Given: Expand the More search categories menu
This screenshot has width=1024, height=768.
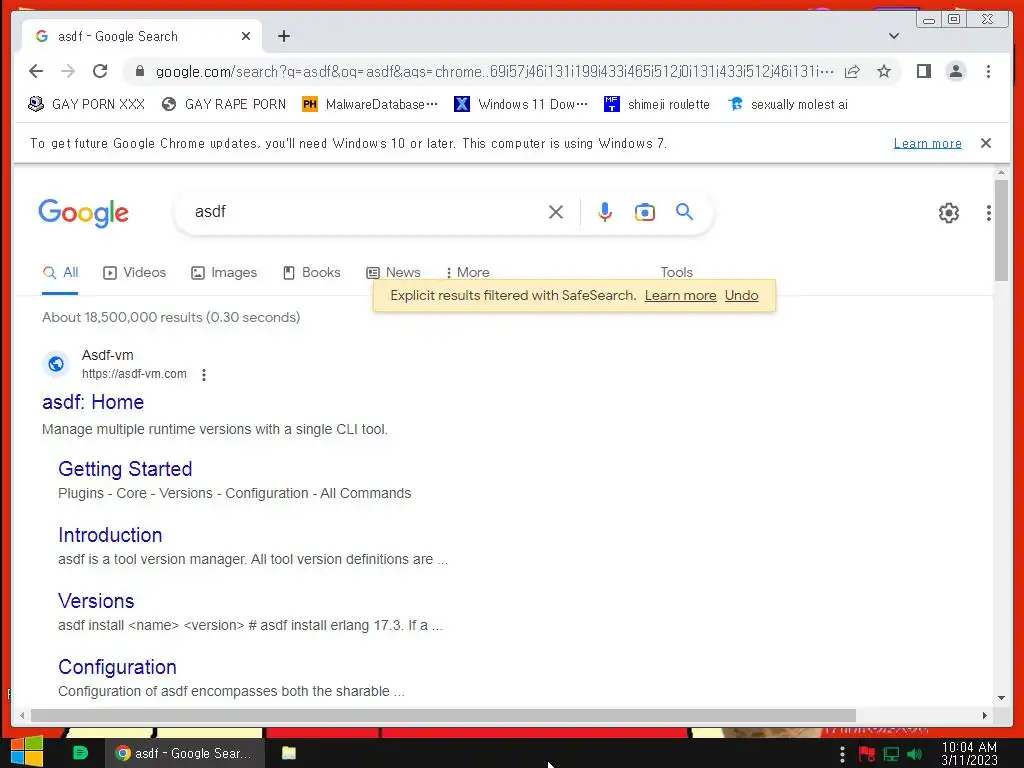Looking at the screenshot, I should coord(468,272).
